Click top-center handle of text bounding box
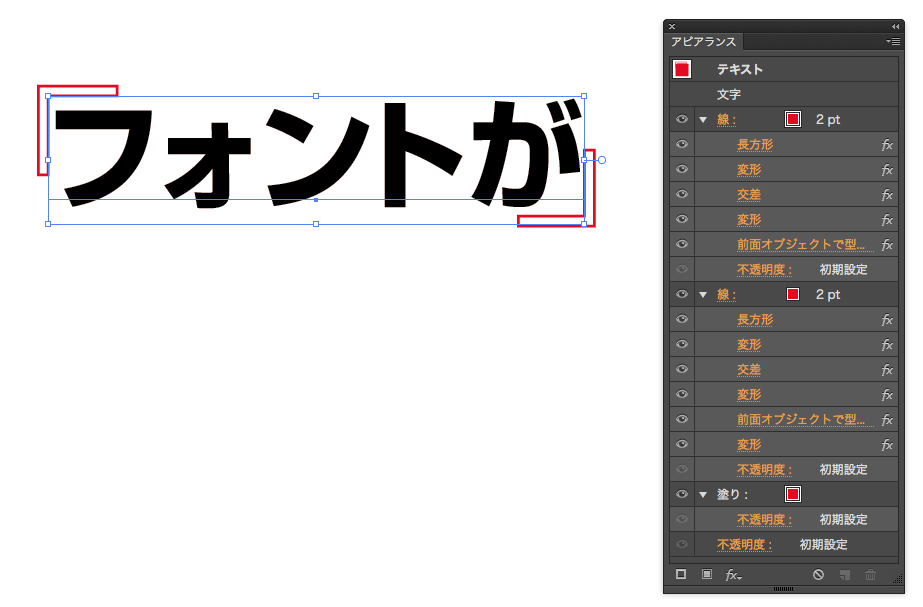This screenshot has height=607, width=923. tap(316, 96)
